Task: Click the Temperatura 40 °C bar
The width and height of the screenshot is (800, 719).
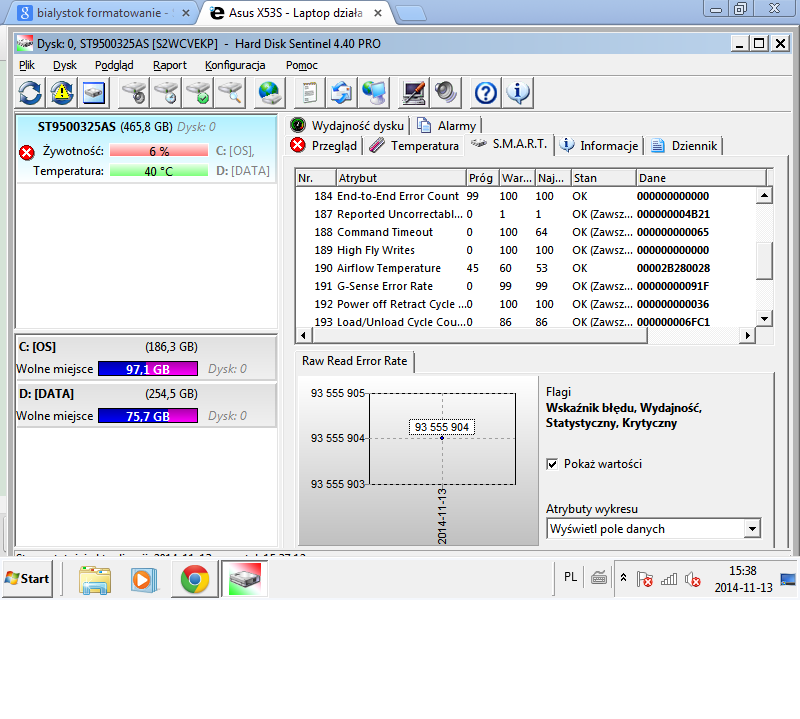Action: point(159,171)
